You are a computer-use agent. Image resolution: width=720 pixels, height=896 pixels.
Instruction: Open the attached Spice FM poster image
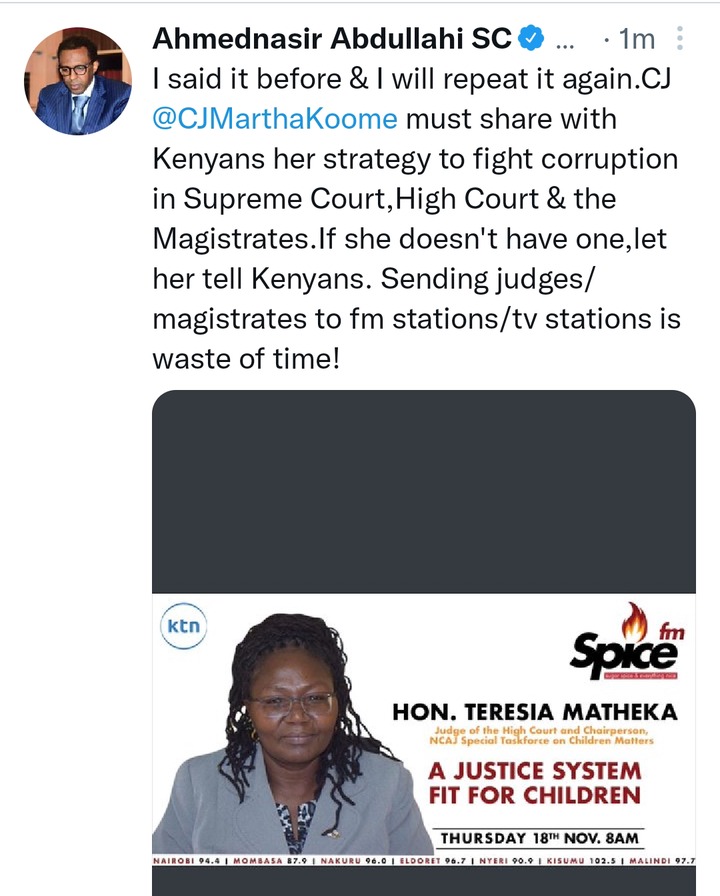(424, 643)
